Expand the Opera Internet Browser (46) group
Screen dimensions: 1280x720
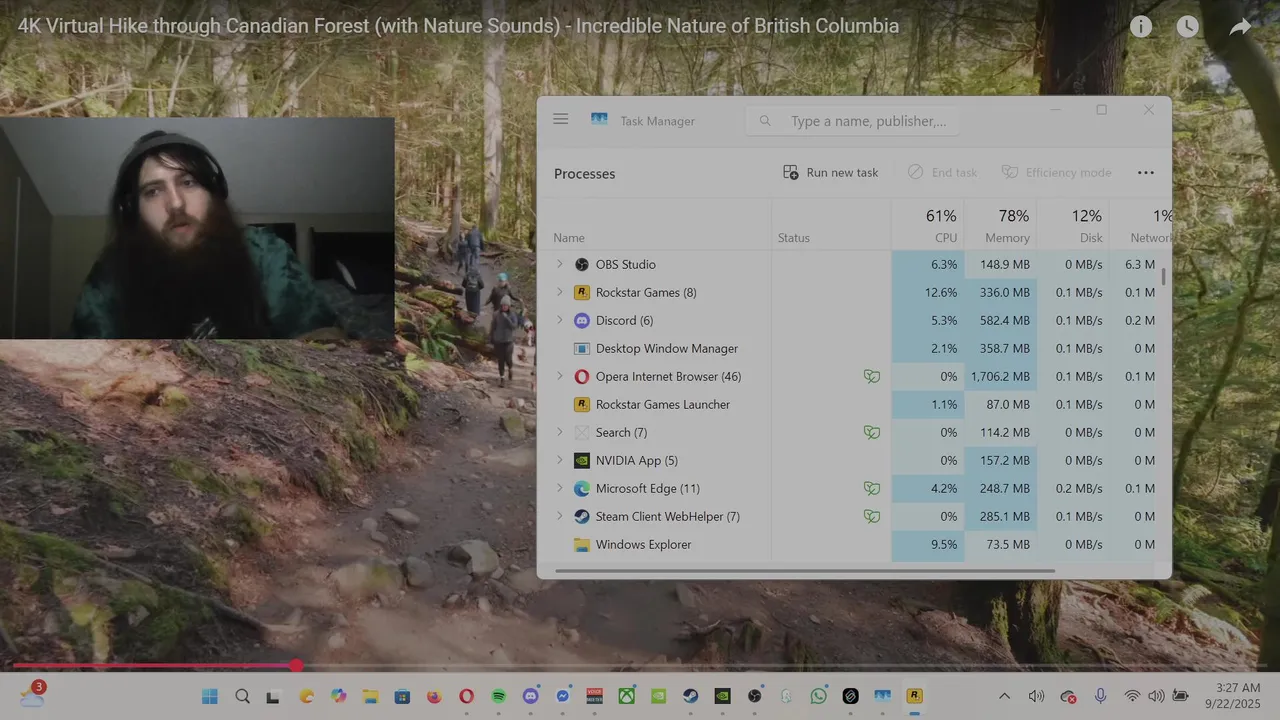click(560, 376)
